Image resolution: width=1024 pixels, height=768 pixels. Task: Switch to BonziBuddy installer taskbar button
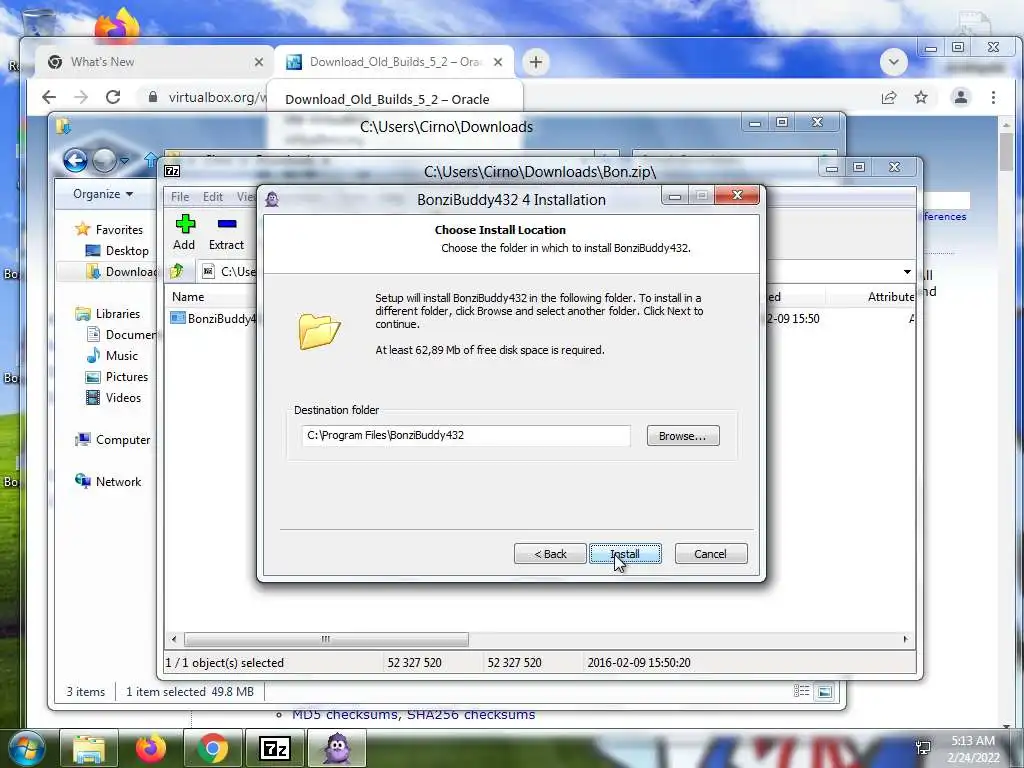(x=336, y=748)
